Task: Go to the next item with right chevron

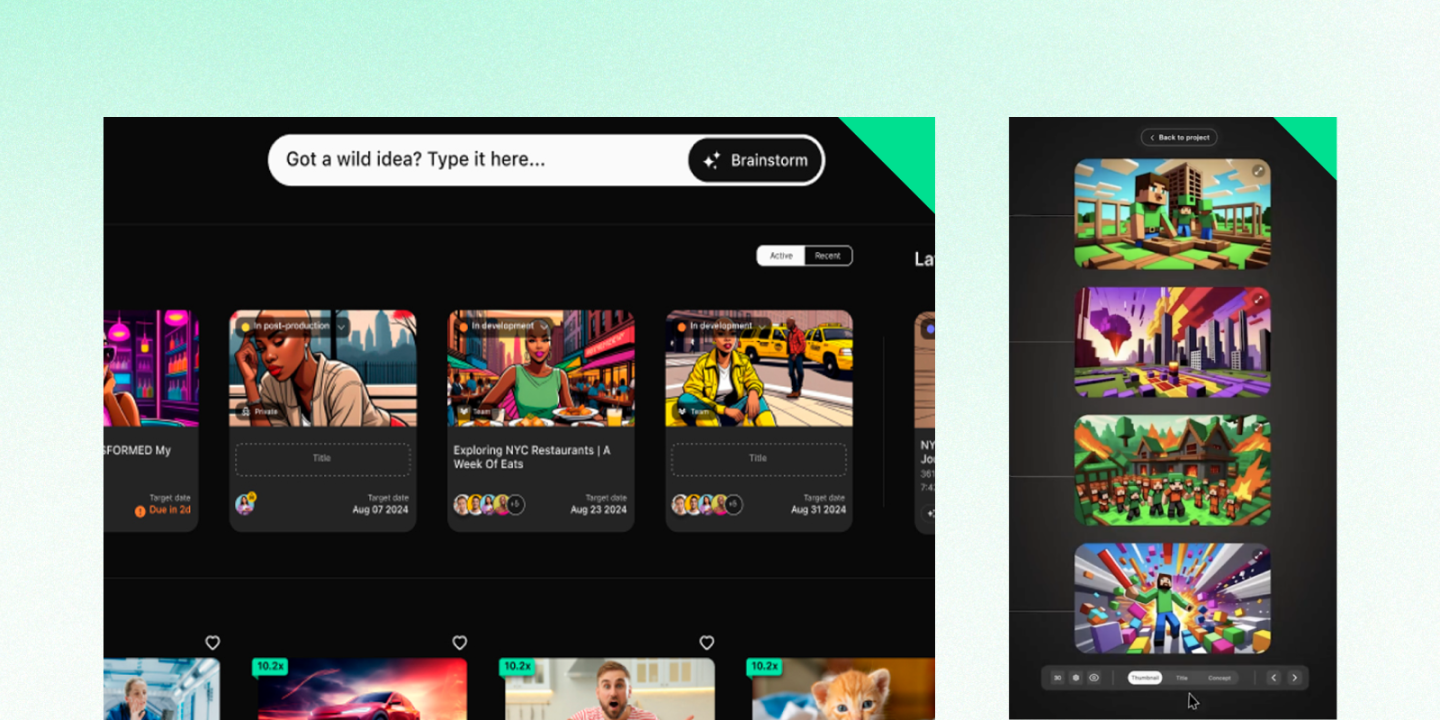Action: click(1295, 678)
